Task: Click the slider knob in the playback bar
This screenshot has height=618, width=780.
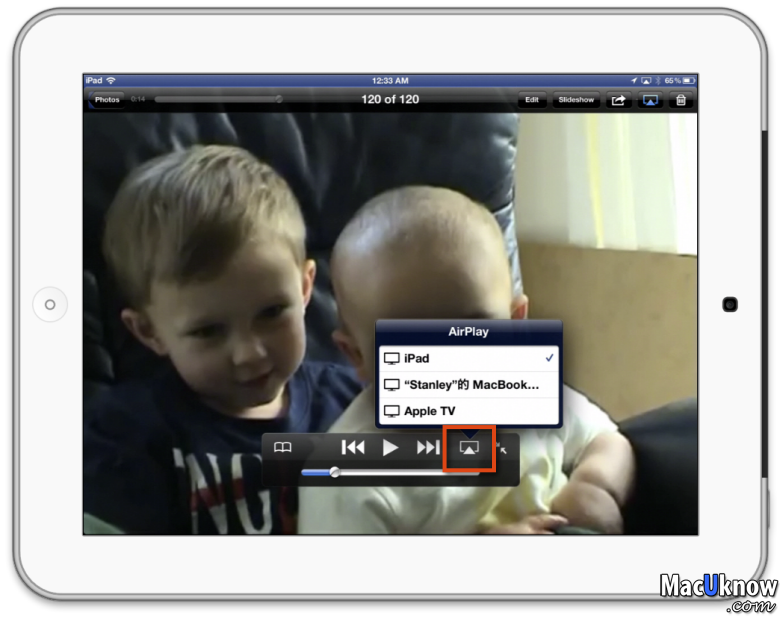Action: click(x=335, y=472)
